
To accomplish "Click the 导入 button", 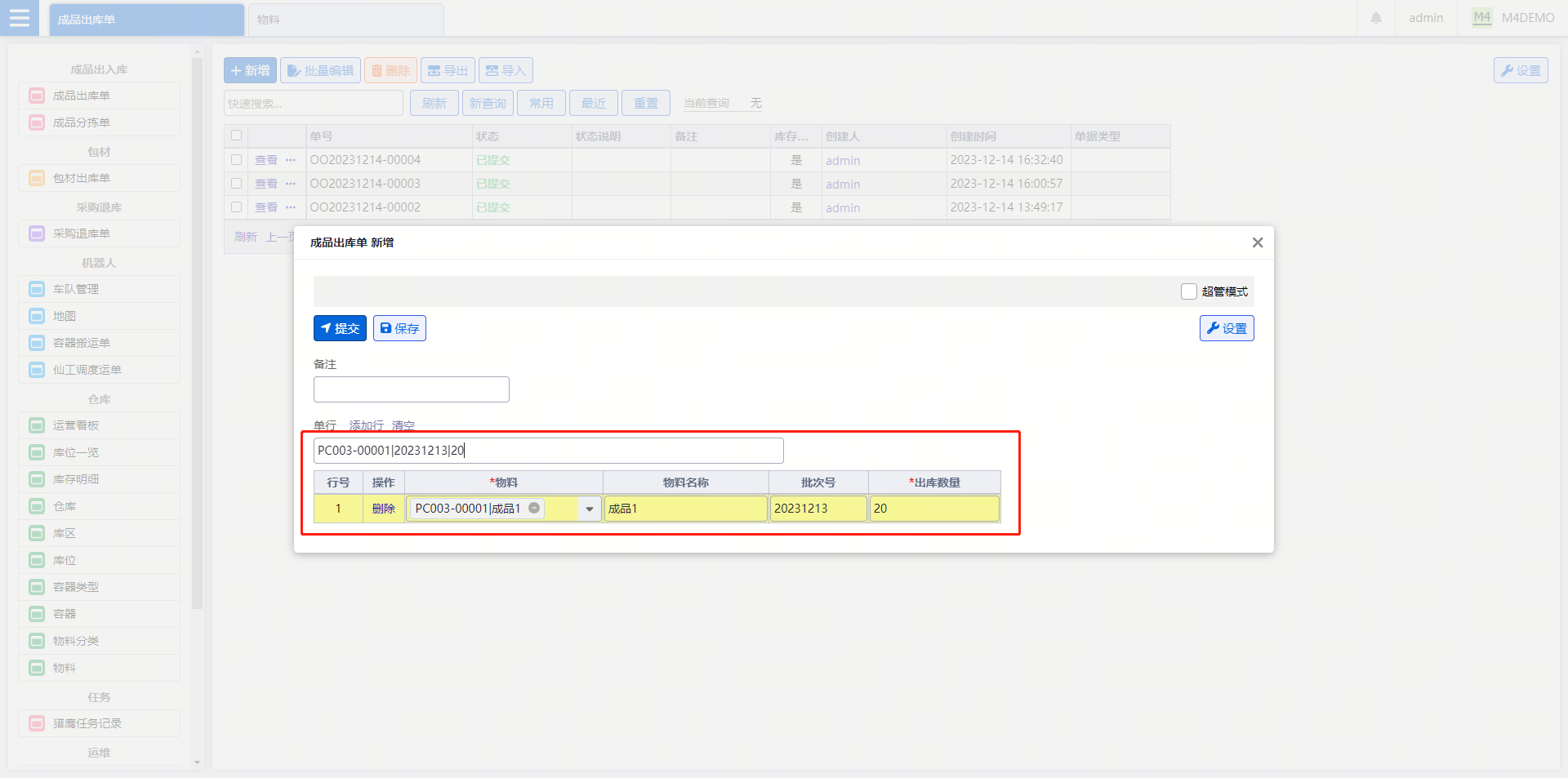I will pyautogui.click(x=506, y=70).
